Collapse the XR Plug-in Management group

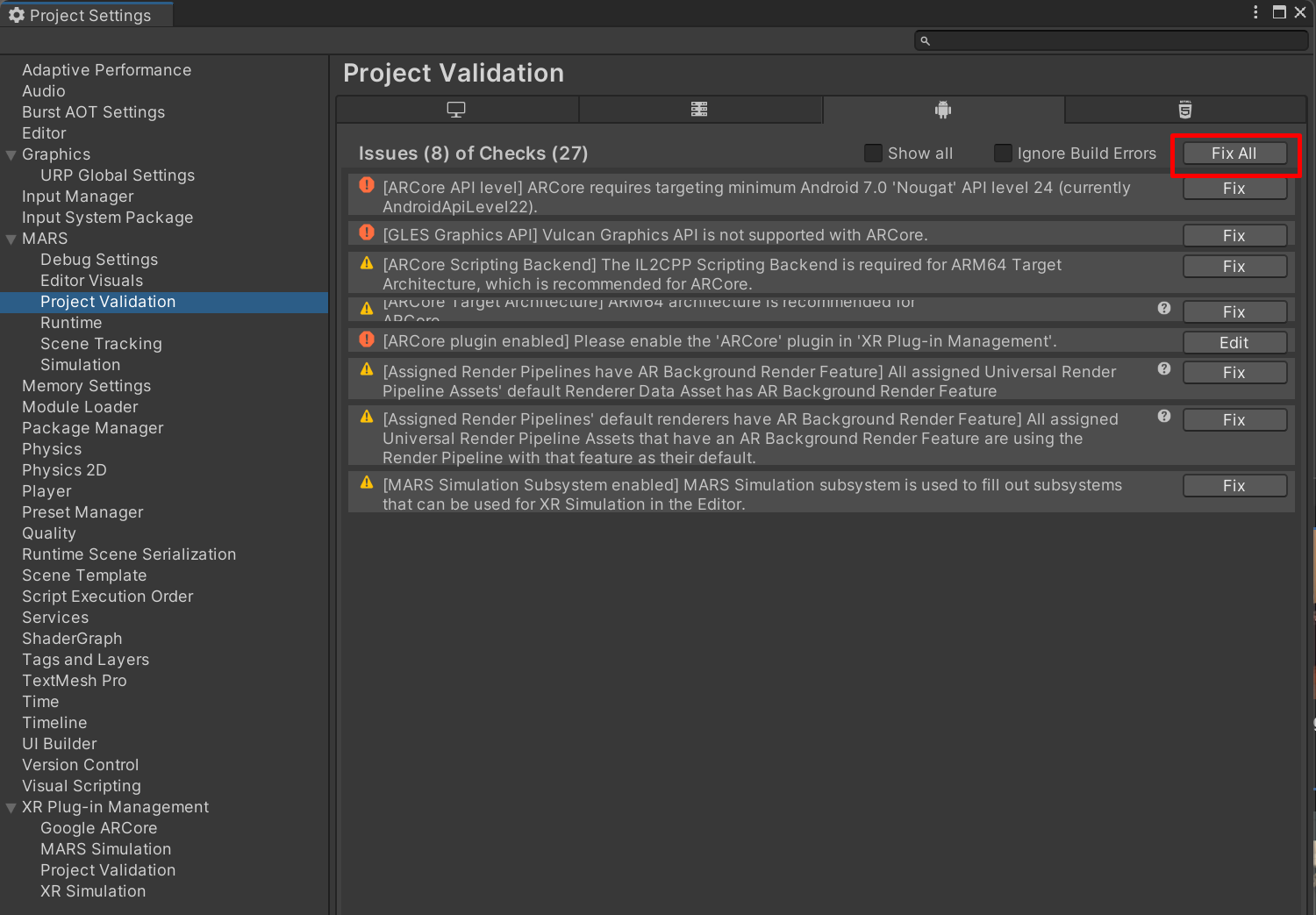[11, 808]
